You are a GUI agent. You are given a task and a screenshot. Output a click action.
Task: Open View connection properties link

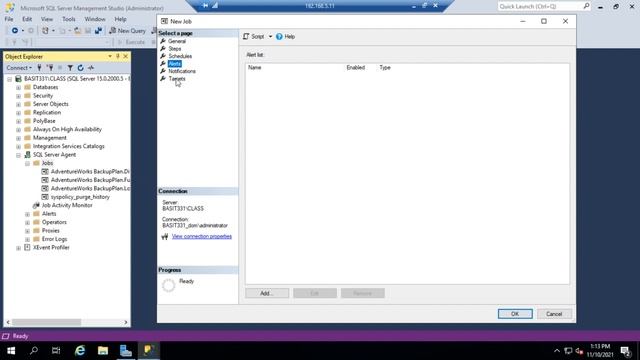(202, 236)
